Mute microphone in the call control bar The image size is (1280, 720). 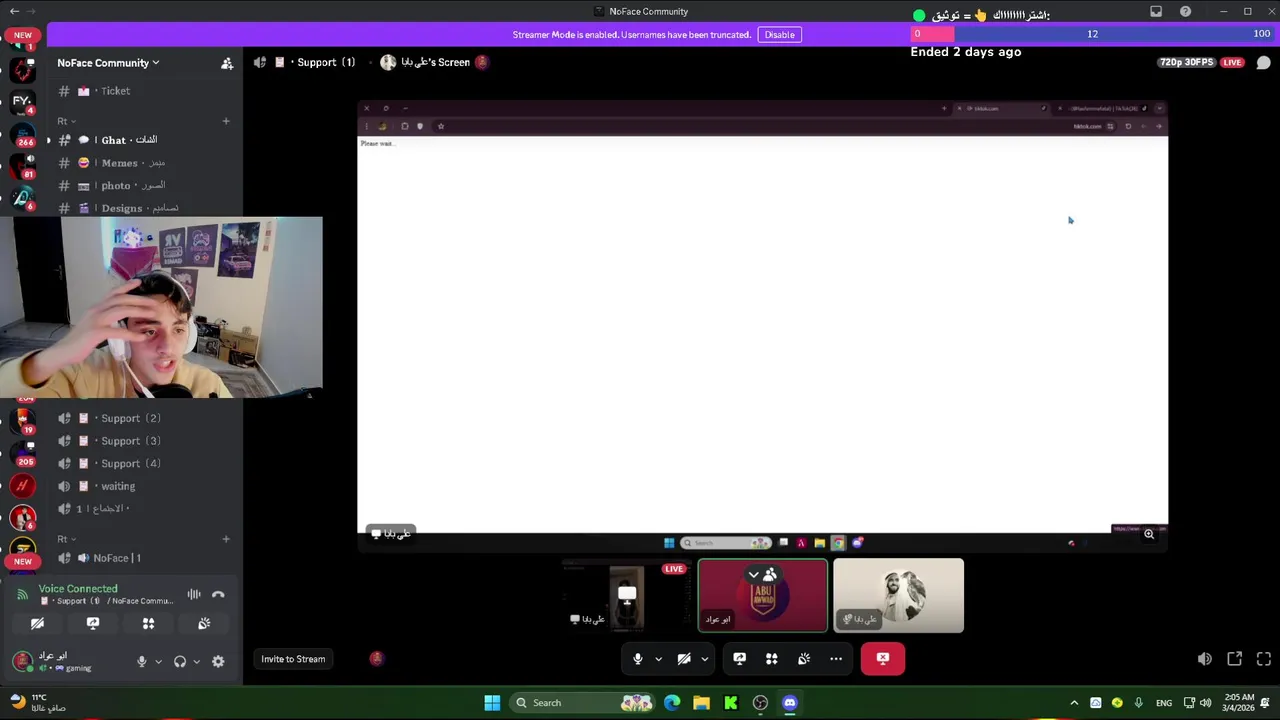637,659
